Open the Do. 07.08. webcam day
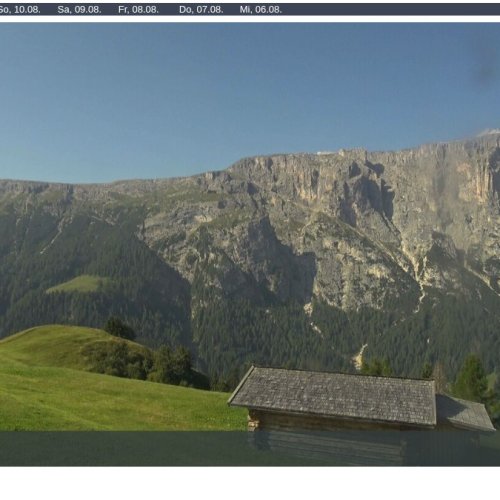500x500 pixels. coord(201,10)
